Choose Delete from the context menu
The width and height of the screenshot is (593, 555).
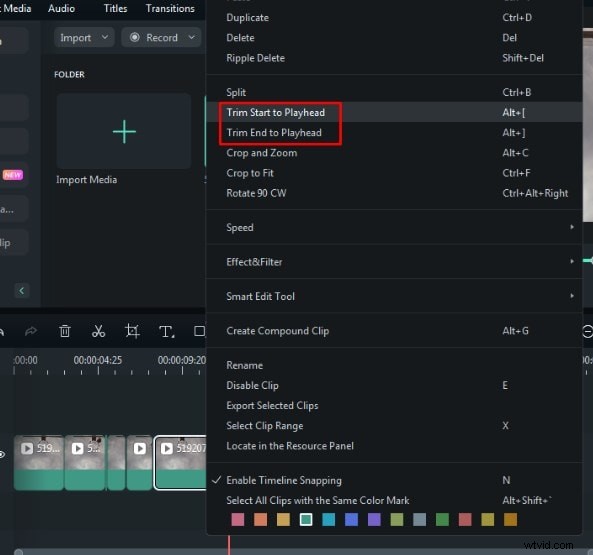[393, 37]
